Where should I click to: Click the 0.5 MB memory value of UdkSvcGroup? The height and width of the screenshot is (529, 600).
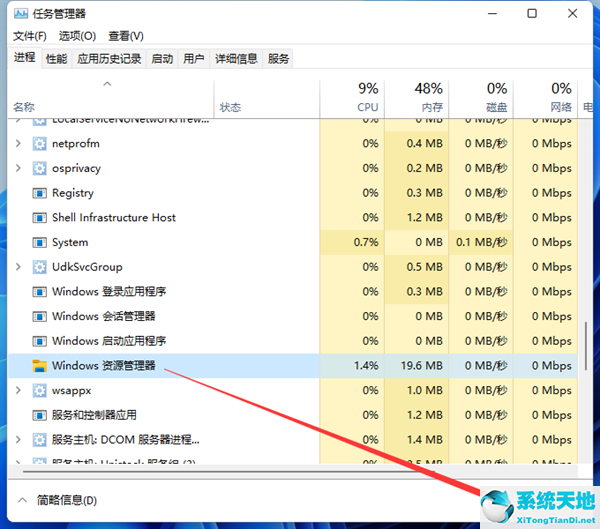click(x=425, y=267)
